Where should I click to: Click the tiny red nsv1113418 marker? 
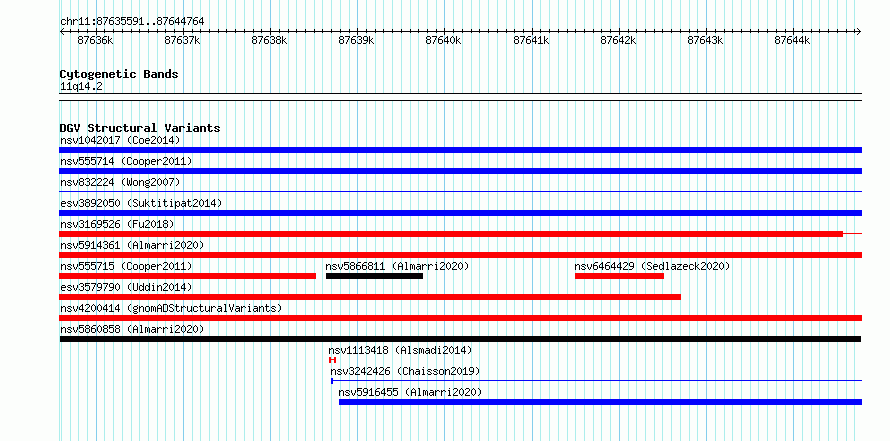(x=333, y=360)
